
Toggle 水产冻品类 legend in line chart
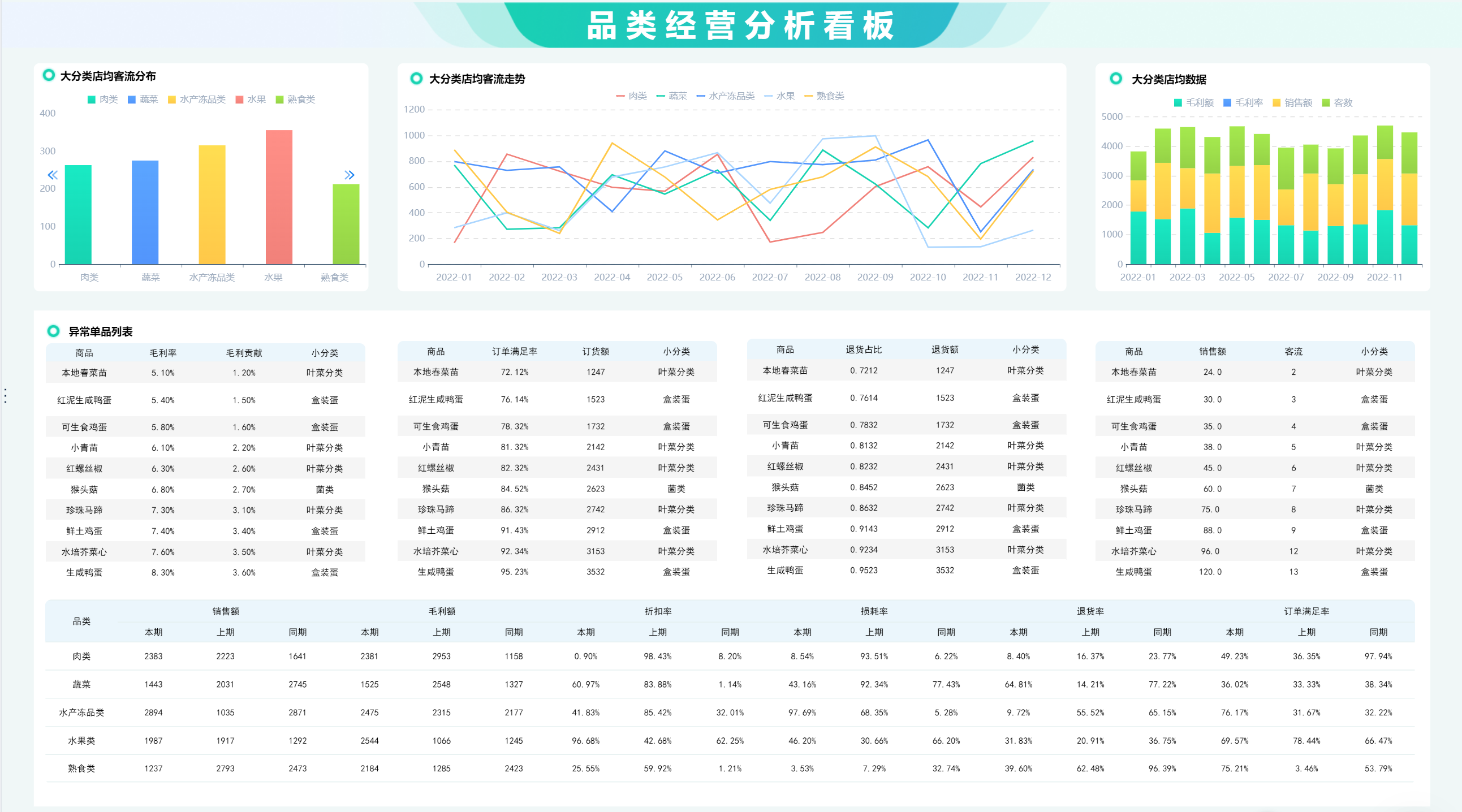725,96
